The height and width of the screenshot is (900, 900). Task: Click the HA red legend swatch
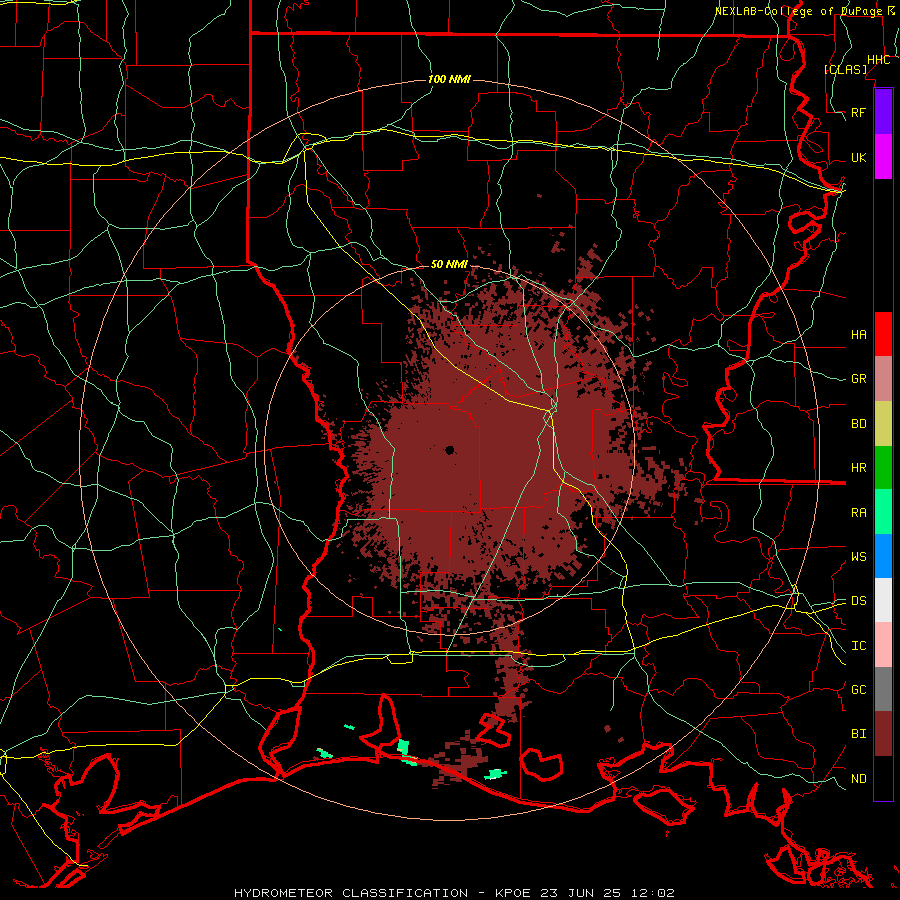coord(883,334)
